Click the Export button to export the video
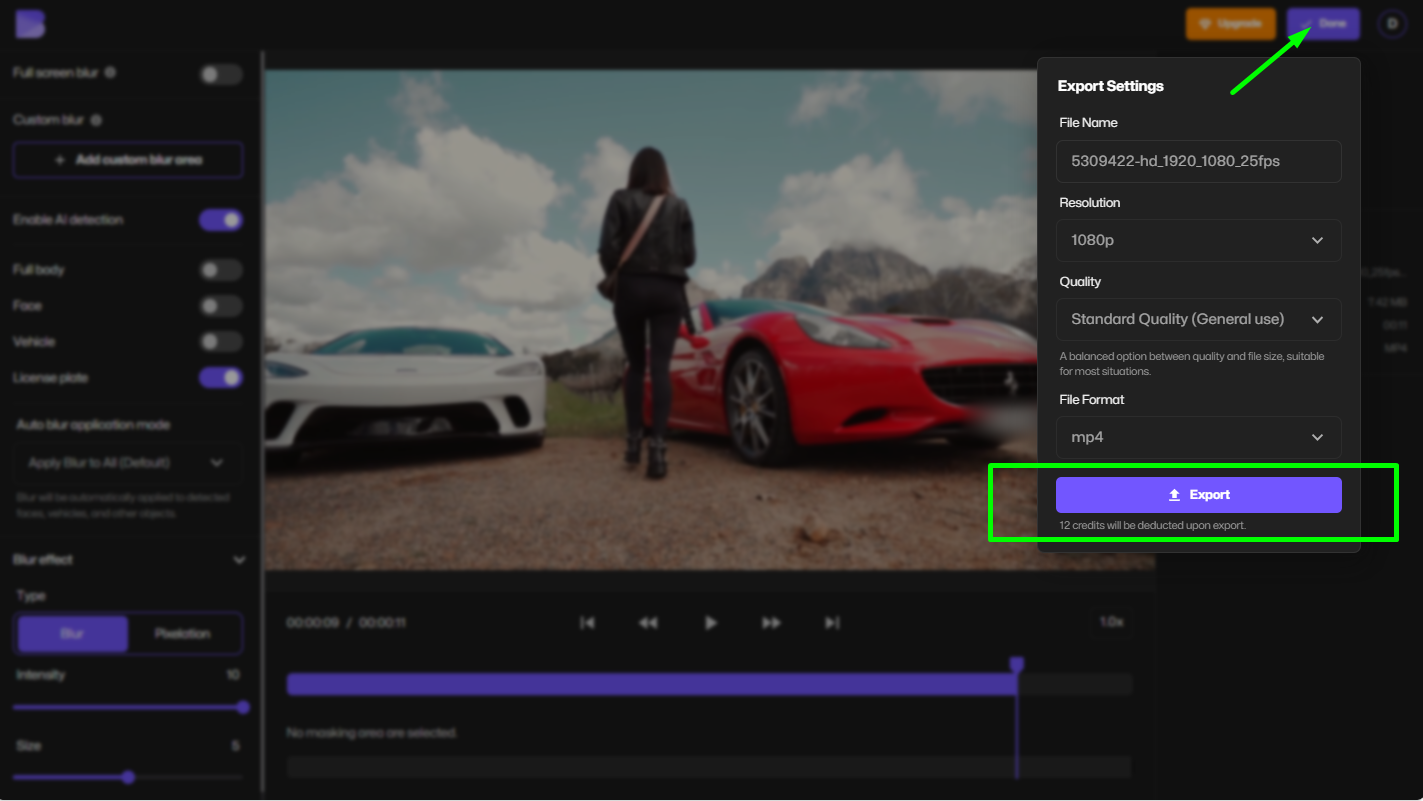Image resolution: width=1423 pixels, height=801 pixels. [1198, 494]
